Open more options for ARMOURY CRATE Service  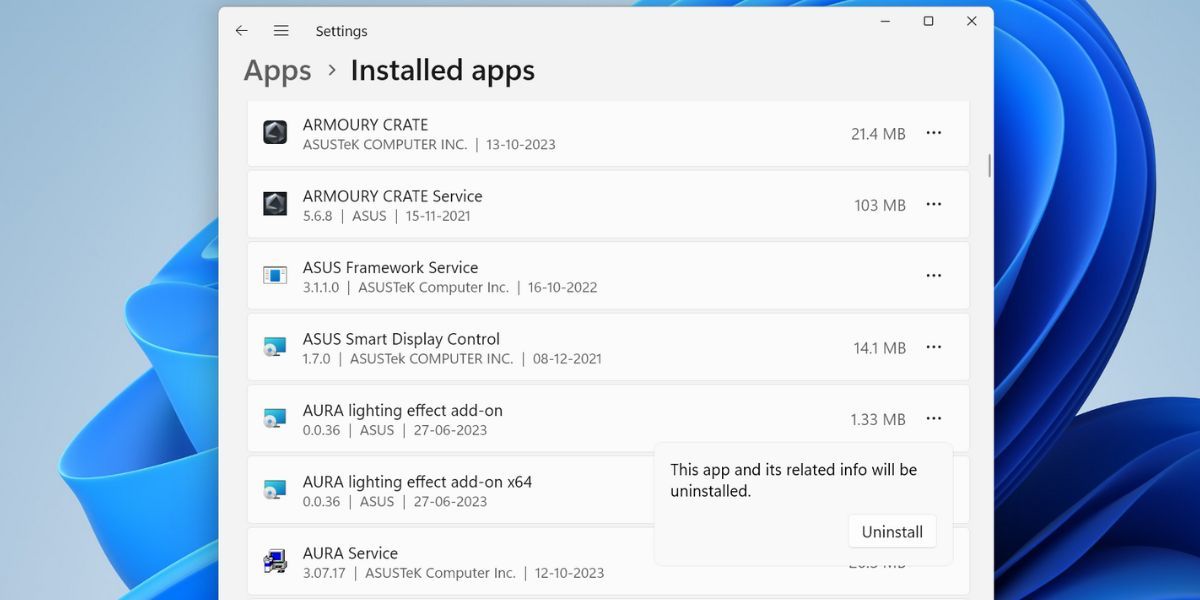point(934,204)
